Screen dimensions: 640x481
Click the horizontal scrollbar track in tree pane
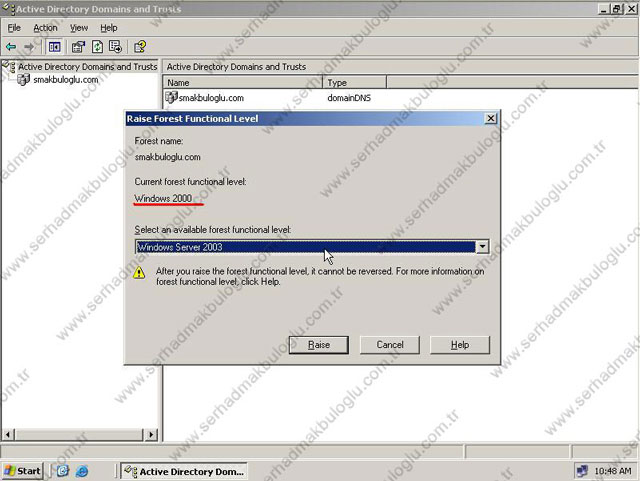click(x=80, y=434)
